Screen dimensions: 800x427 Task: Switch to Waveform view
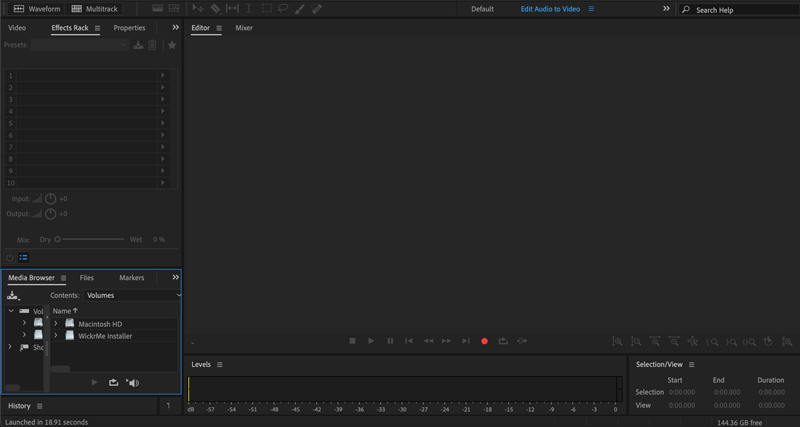(x=36, y=9)
